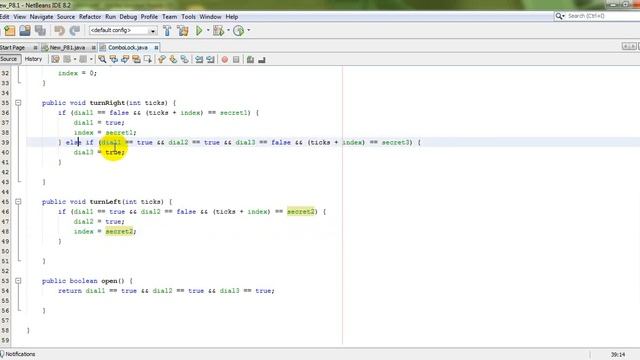Close the New_P8.1.java tab
The image size is (640, 360).
(93, 48)
